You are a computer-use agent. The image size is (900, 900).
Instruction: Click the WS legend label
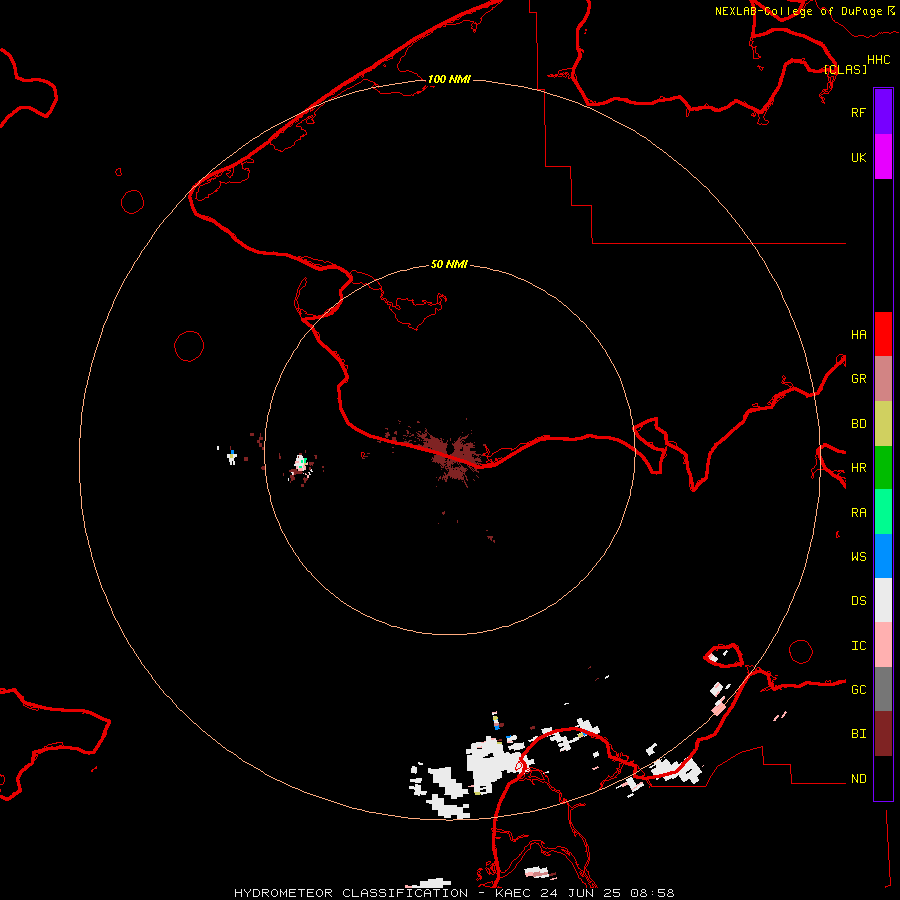tap(858, 557)
